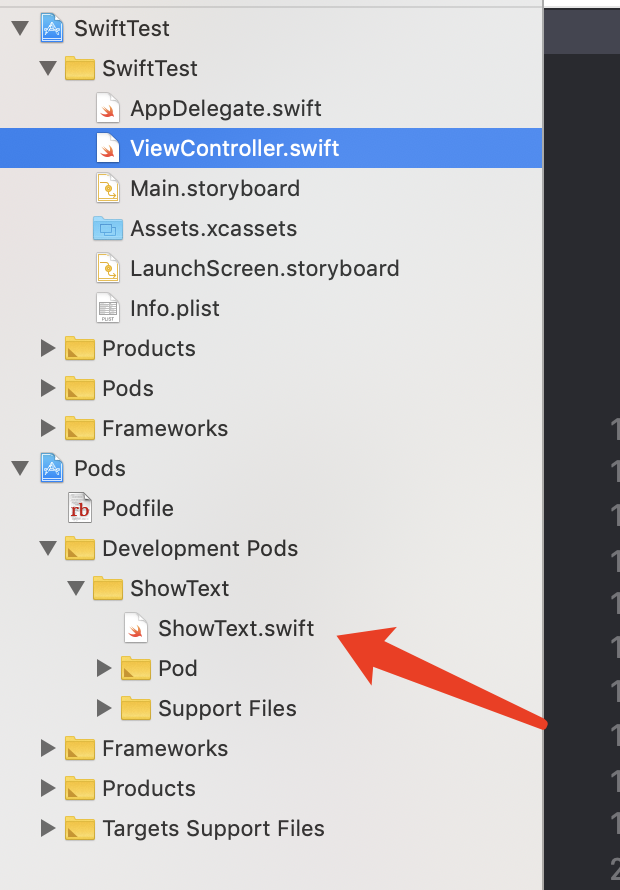Open the ShowText.swift file
Screen dimensions: 620x890
[236, 628]
